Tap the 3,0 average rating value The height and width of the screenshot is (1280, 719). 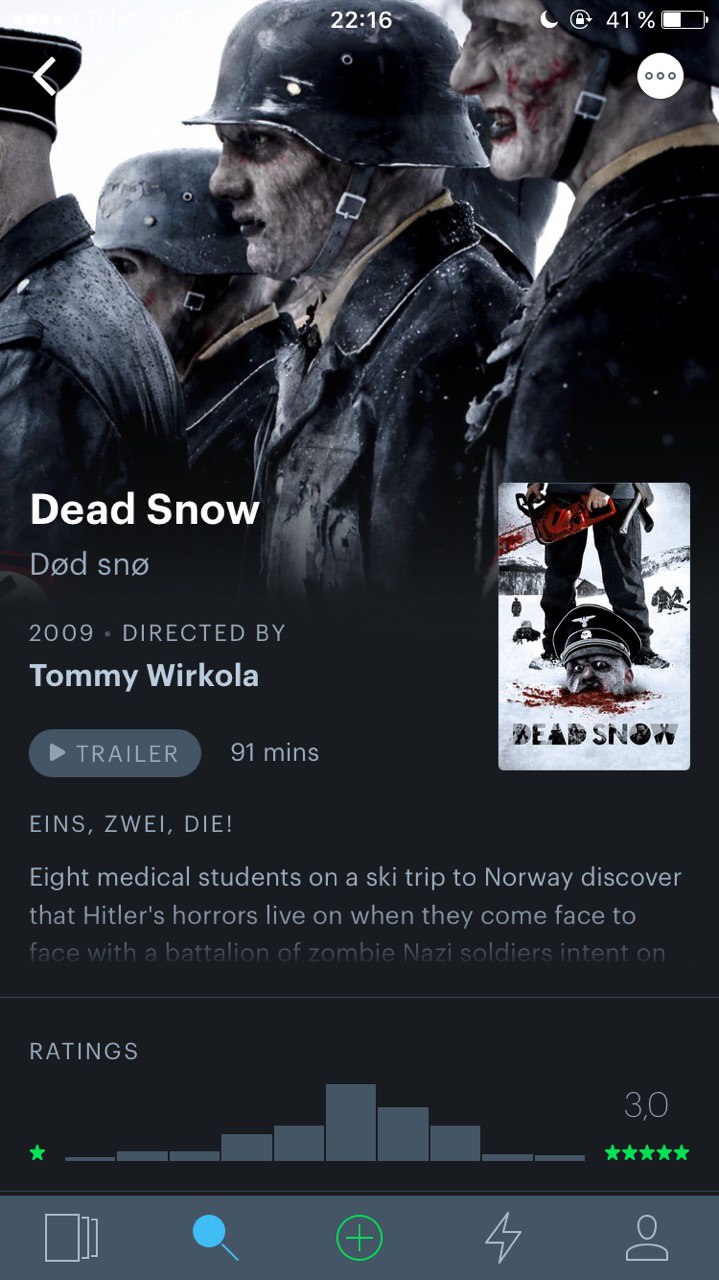coord(646,1106)
